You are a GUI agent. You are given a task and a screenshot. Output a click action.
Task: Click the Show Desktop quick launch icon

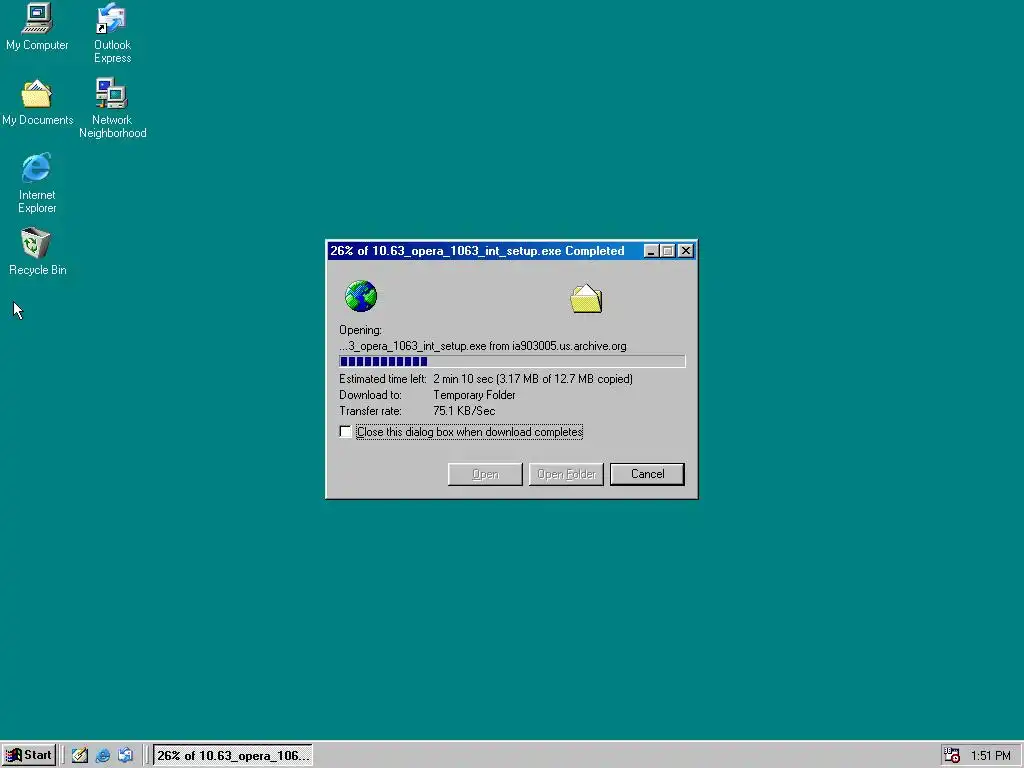(x=80, y=755)
